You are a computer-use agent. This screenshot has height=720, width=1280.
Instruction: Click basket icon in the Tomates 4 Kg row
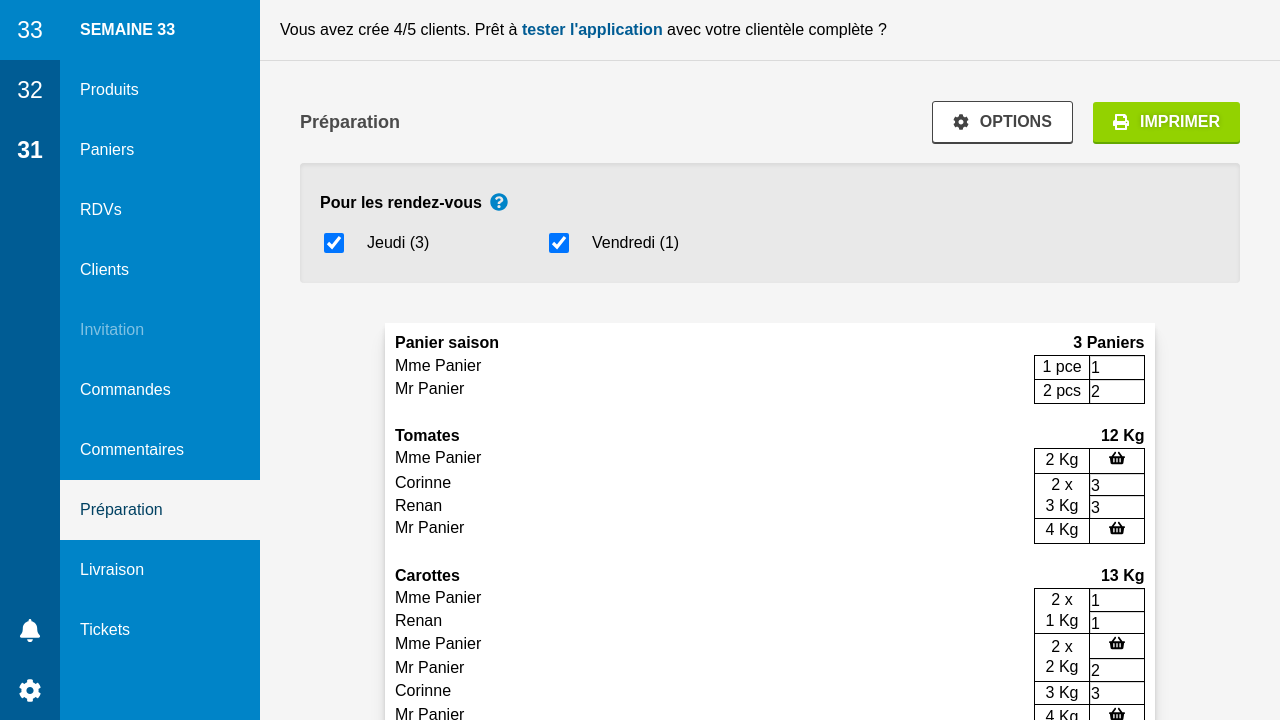coord(1117,529)
